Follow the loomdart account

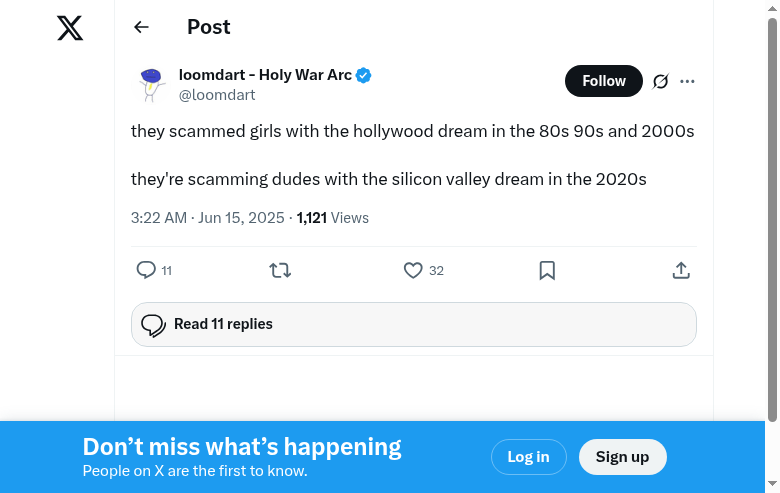click(x=604, y=81)
